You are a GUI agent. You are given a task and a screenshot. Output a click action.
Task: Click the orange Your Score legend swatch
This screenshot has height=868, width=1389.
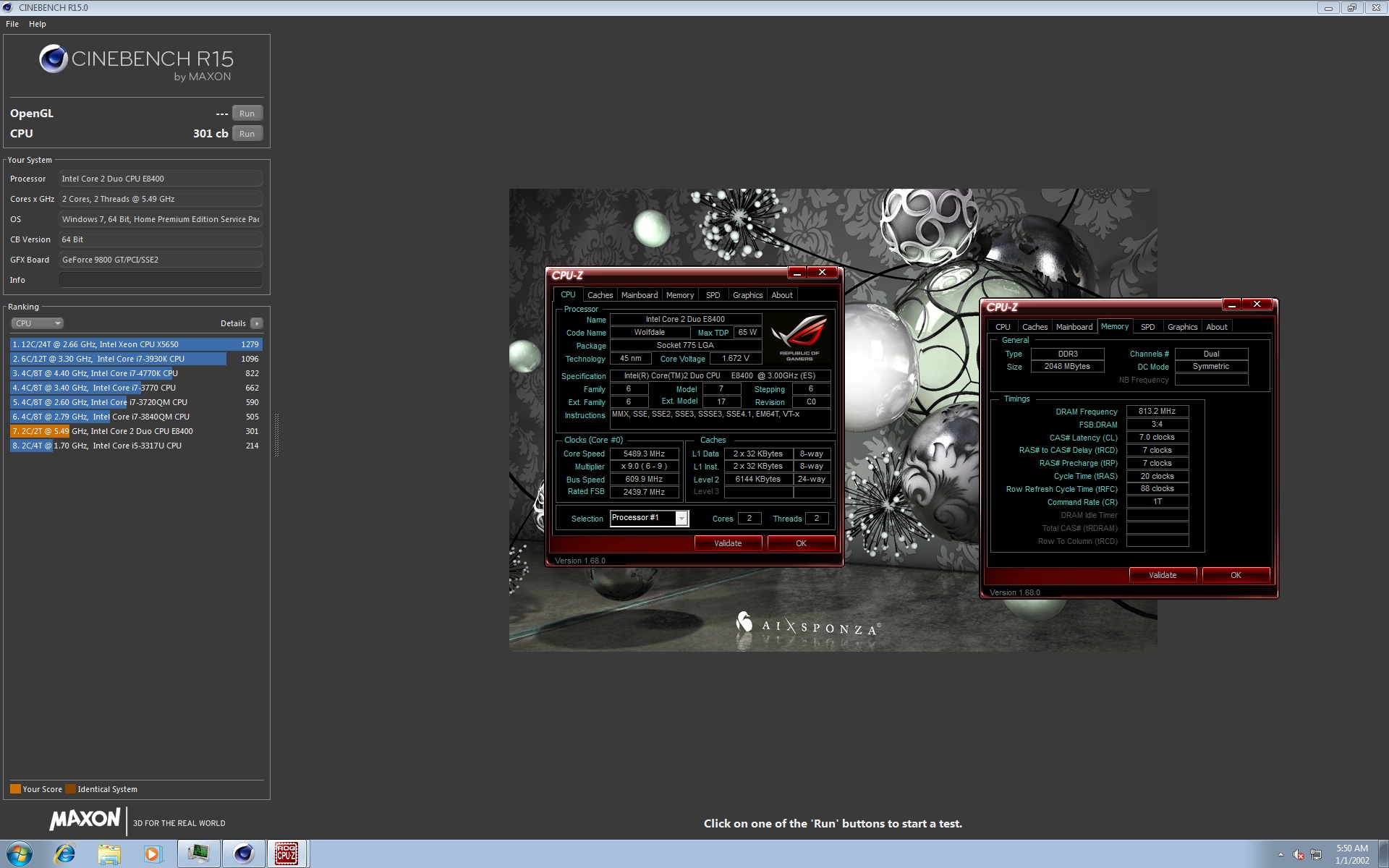(15, 789)
